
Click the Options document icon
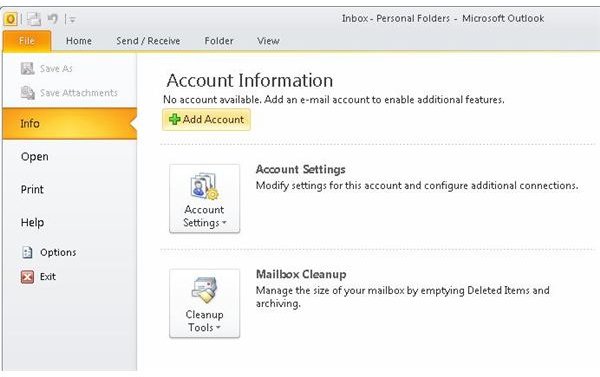tap(27, 252)
